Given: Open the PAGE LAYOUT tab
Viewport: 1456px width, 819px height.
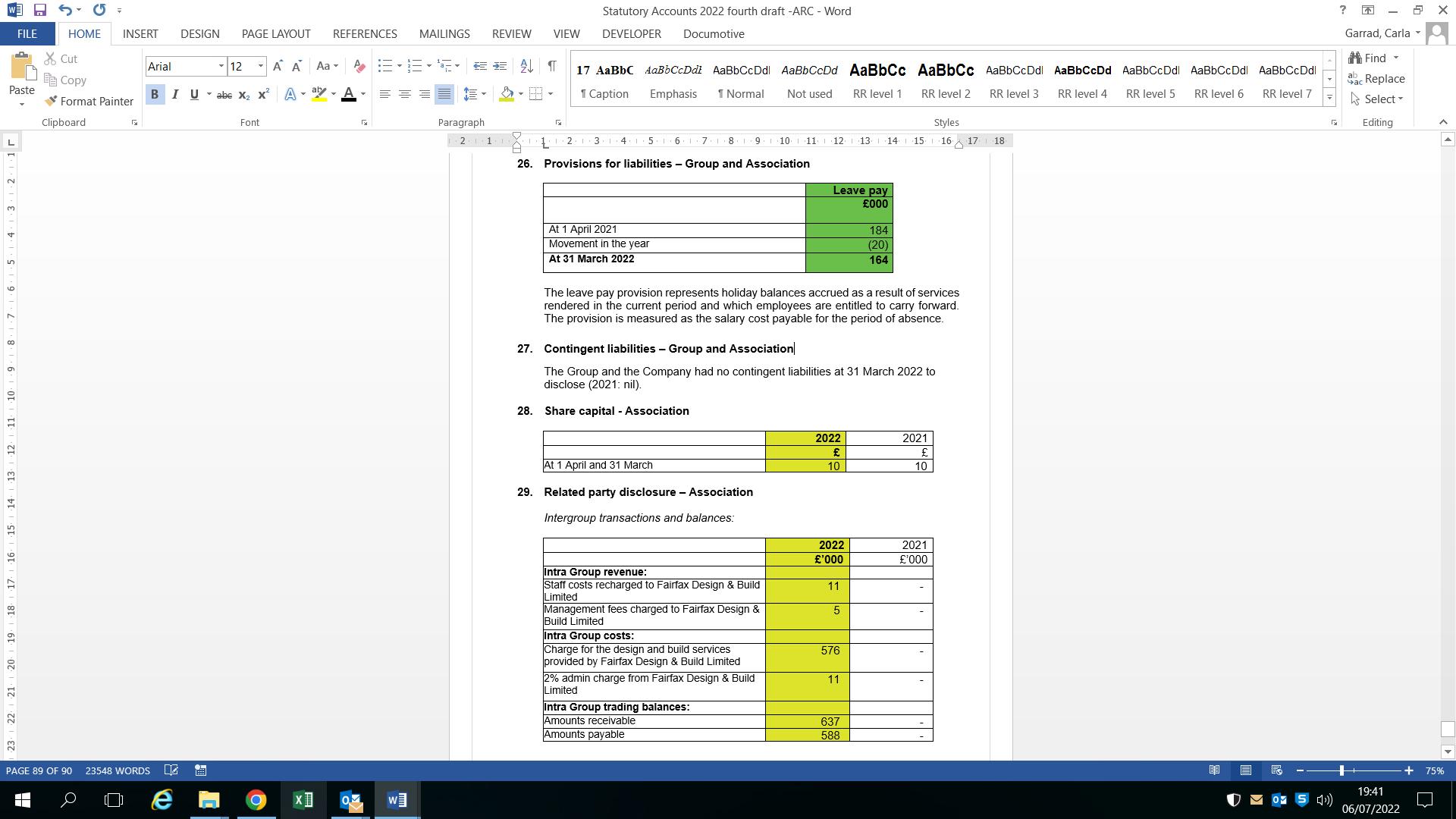Looking at the screenshot, I should point(276,34).
